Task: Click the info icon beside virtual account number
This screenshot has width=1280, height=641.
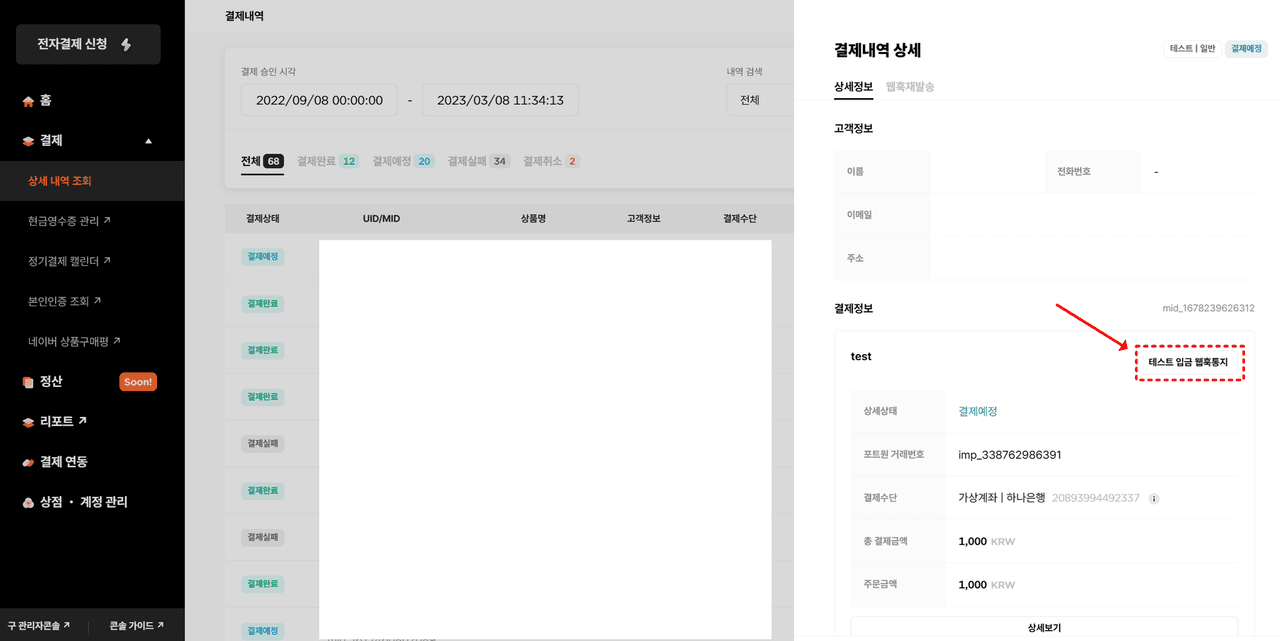Action: coord(1154,498)
